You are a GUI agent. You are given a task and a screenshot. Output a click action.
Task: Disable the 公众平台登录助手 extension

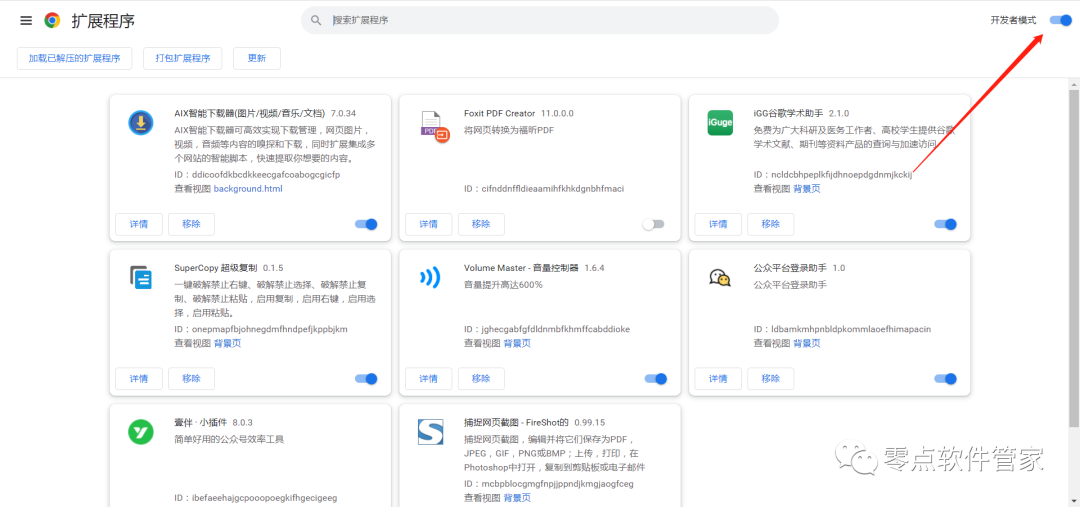pos(945,378)
